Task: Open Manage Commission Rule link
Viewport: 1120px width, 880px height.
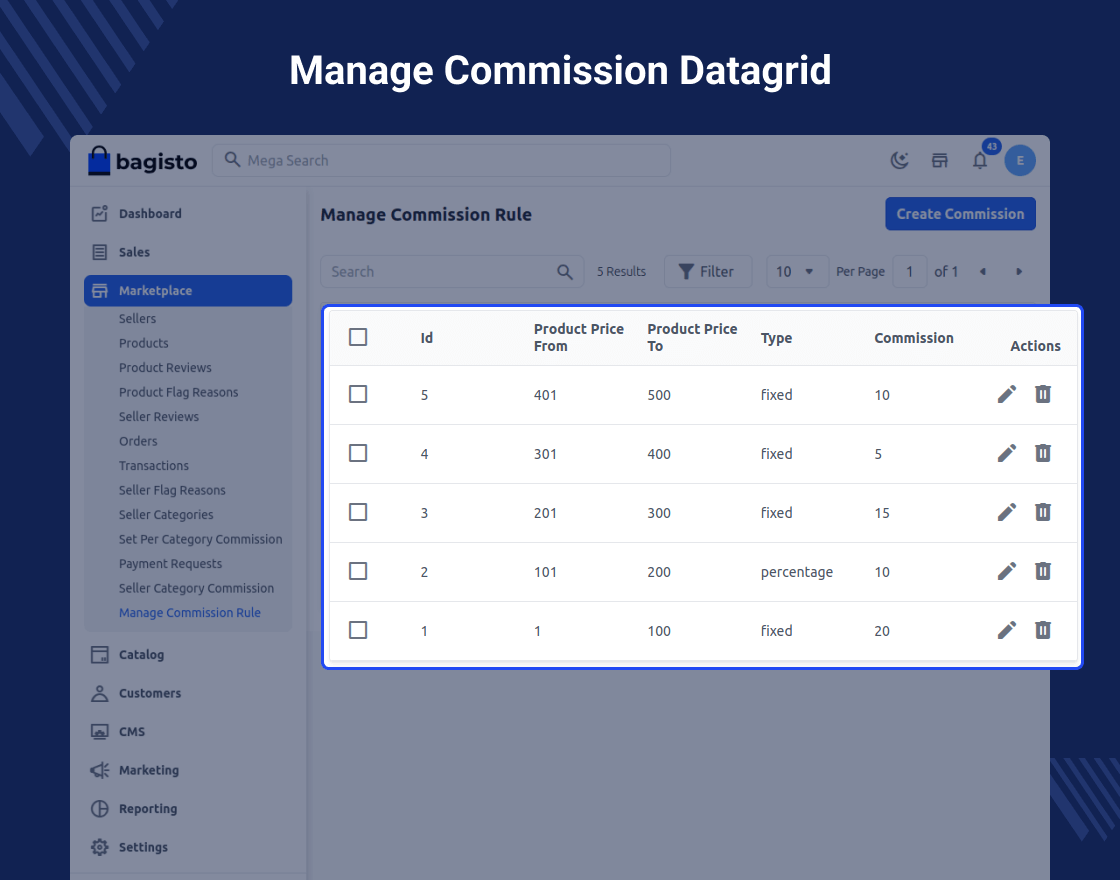Action: click(189, 613)
